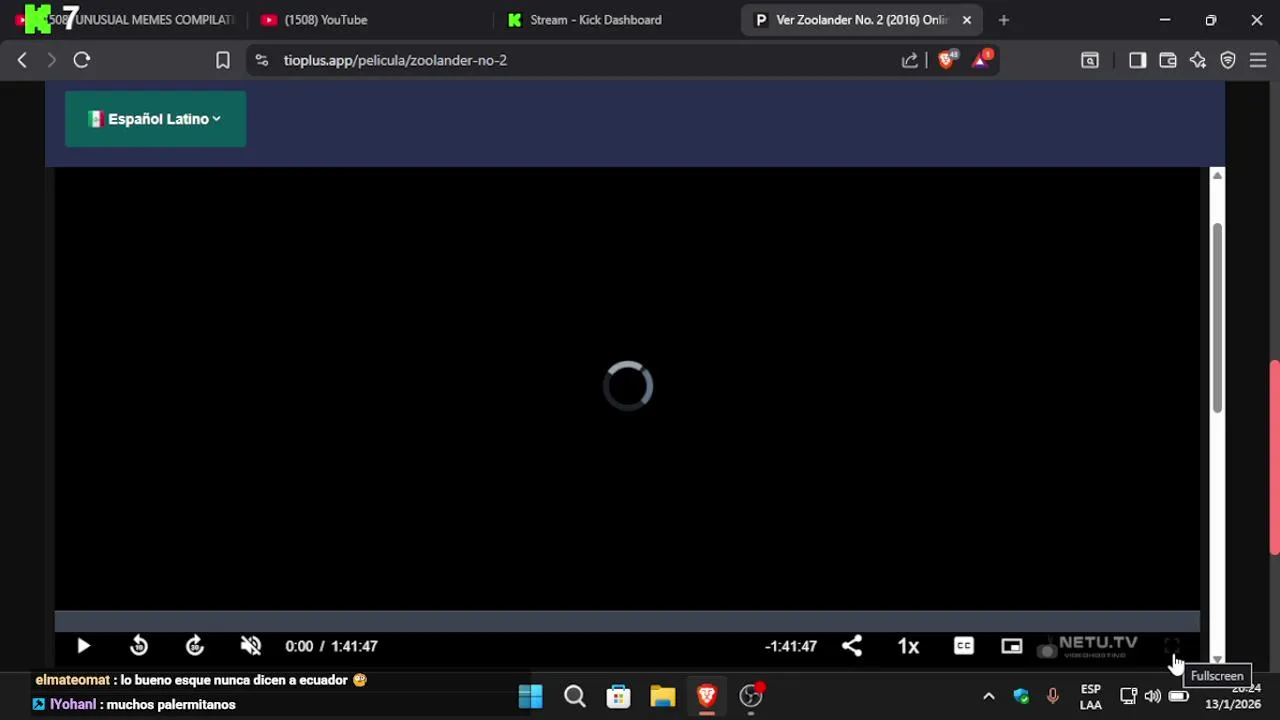
Task: Enable picture-in-picture mode
Action: click(1012, 646)
